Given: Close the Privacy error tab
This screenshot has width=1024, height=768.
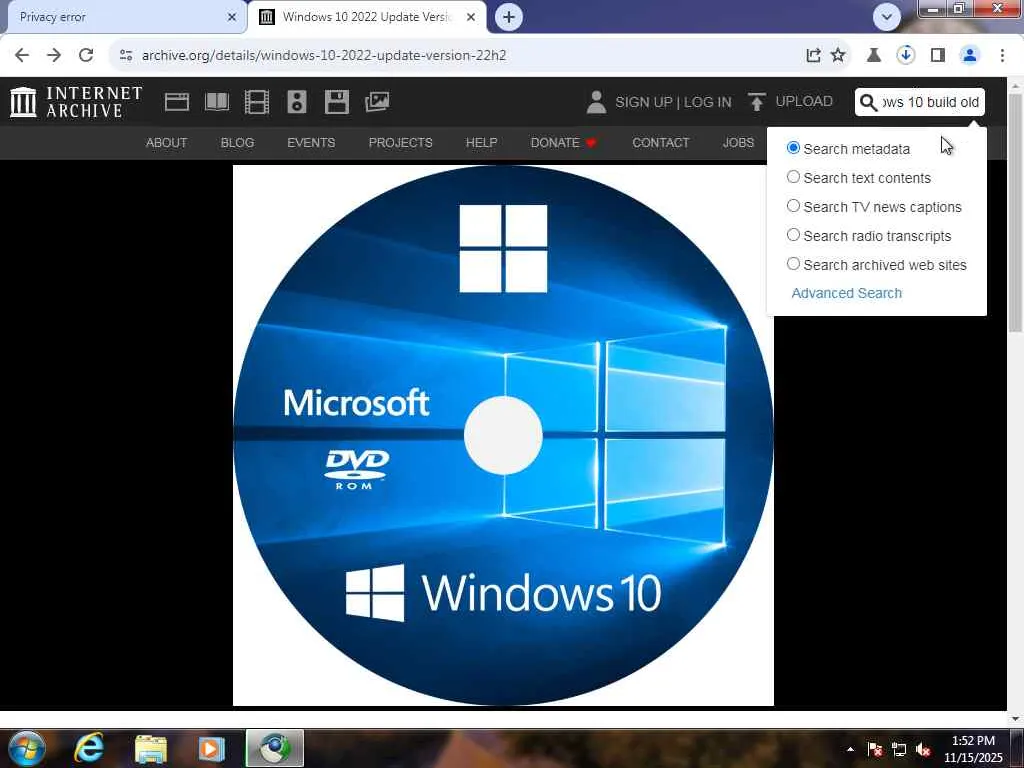Looking at the screenshot, I should click(x=232, y=17).
